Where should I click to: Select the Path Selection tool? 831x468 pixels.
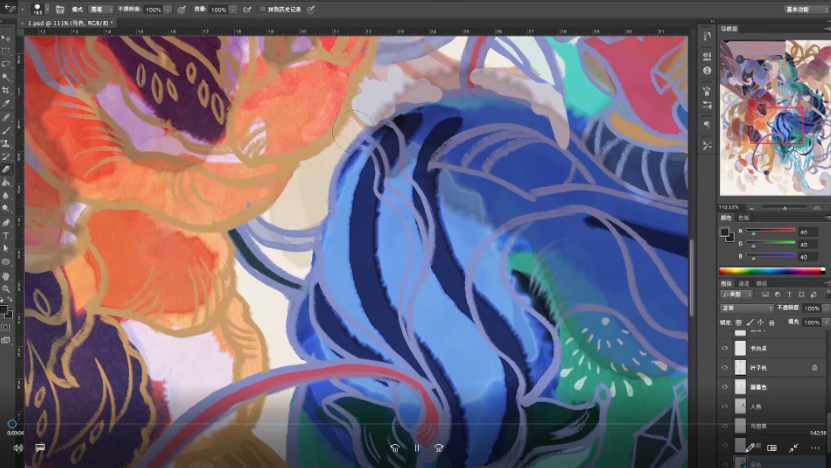tap(6, 249)
